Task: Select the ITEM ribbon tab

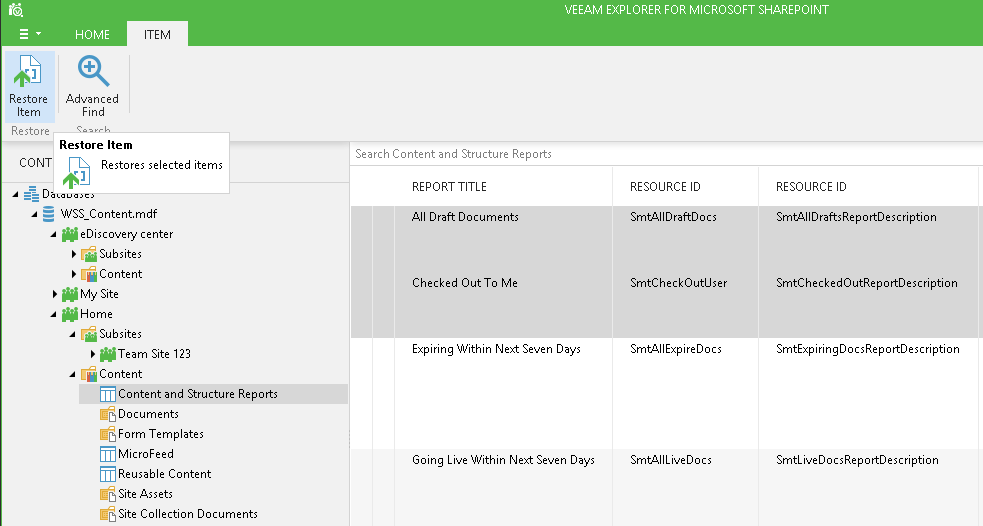Action: (157, 34)
